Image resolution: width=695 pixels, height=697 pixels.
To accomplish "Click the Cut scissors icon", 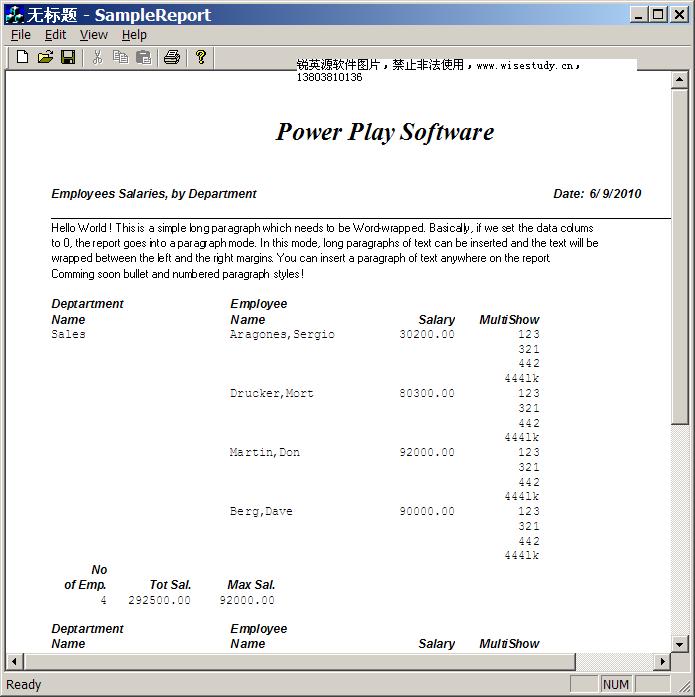I will click(x=97, y=57).
